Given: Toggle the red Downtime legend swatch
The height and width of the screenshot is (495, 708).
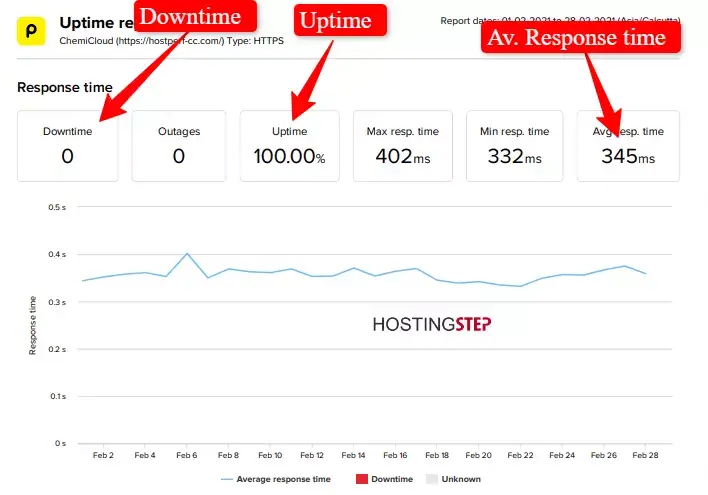Looking at the screenshot, I should [362, 479].
